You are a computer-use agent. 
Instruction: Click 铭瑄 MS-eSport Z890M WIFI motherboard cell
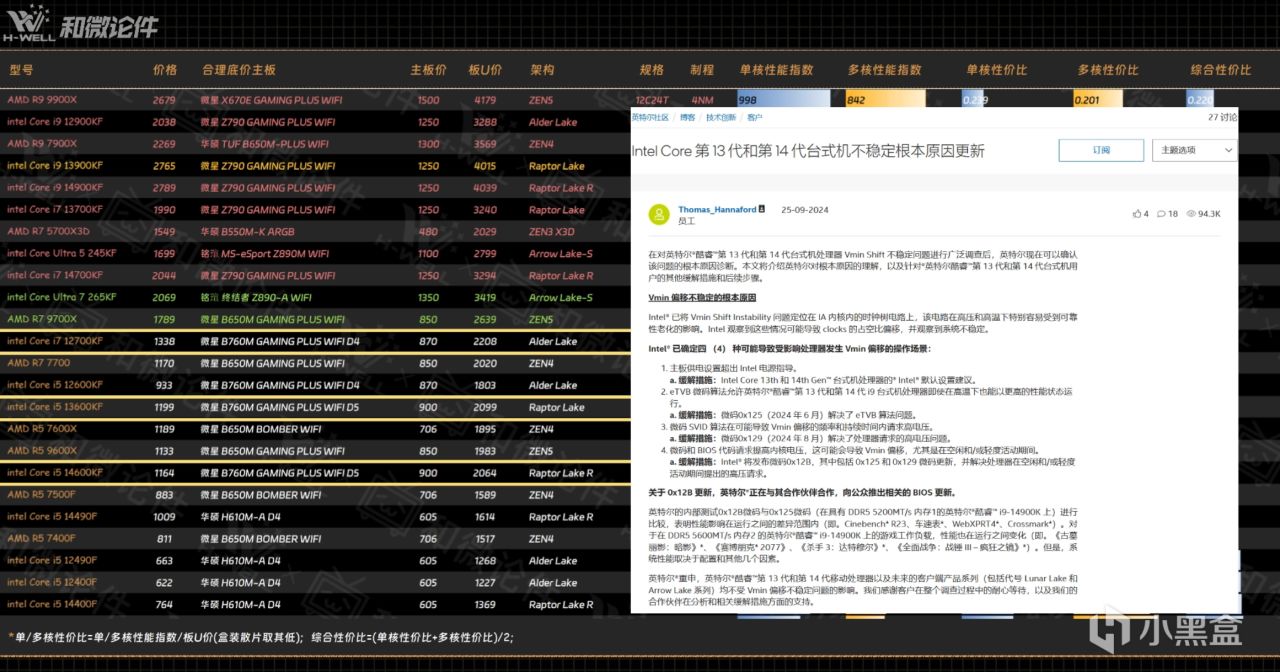[265, 253]
